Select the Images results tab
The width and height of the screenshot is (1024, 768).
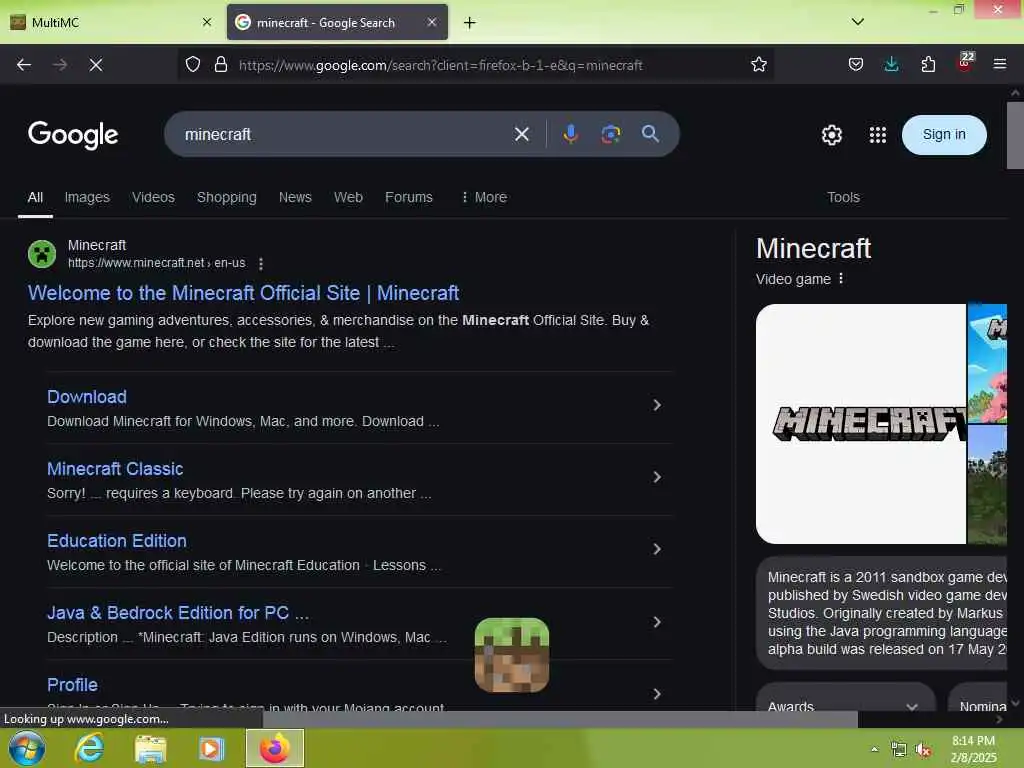pyautogui.click(x=87, y=197)
